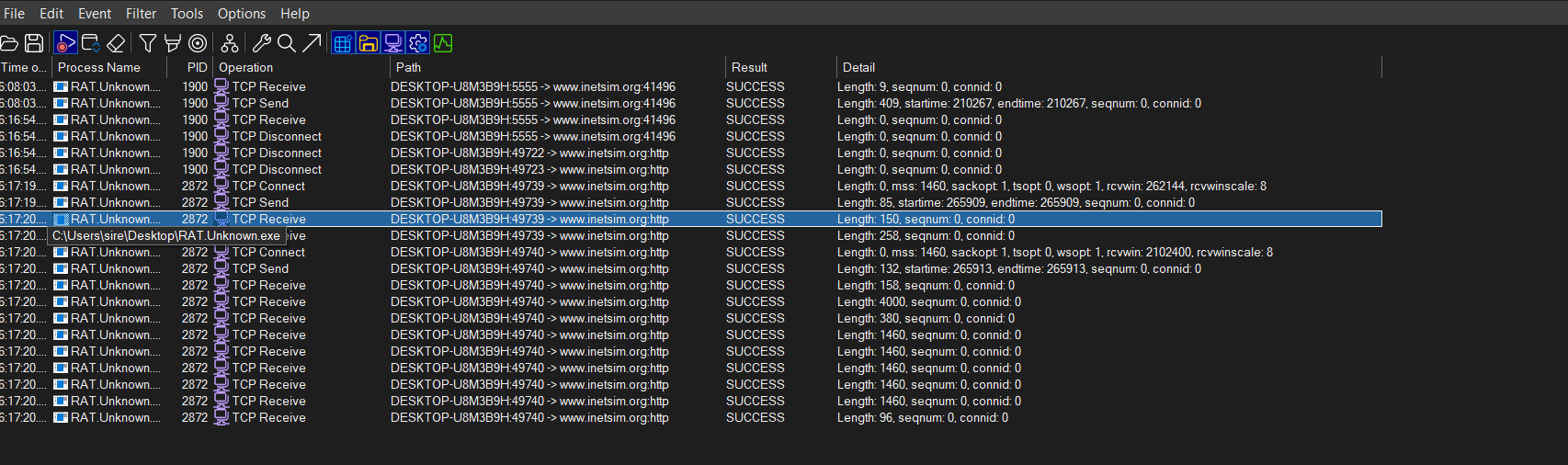Toggle Show Profiling Events graph icon
The image size is (1568, 465).
click(x=443, y=43)
